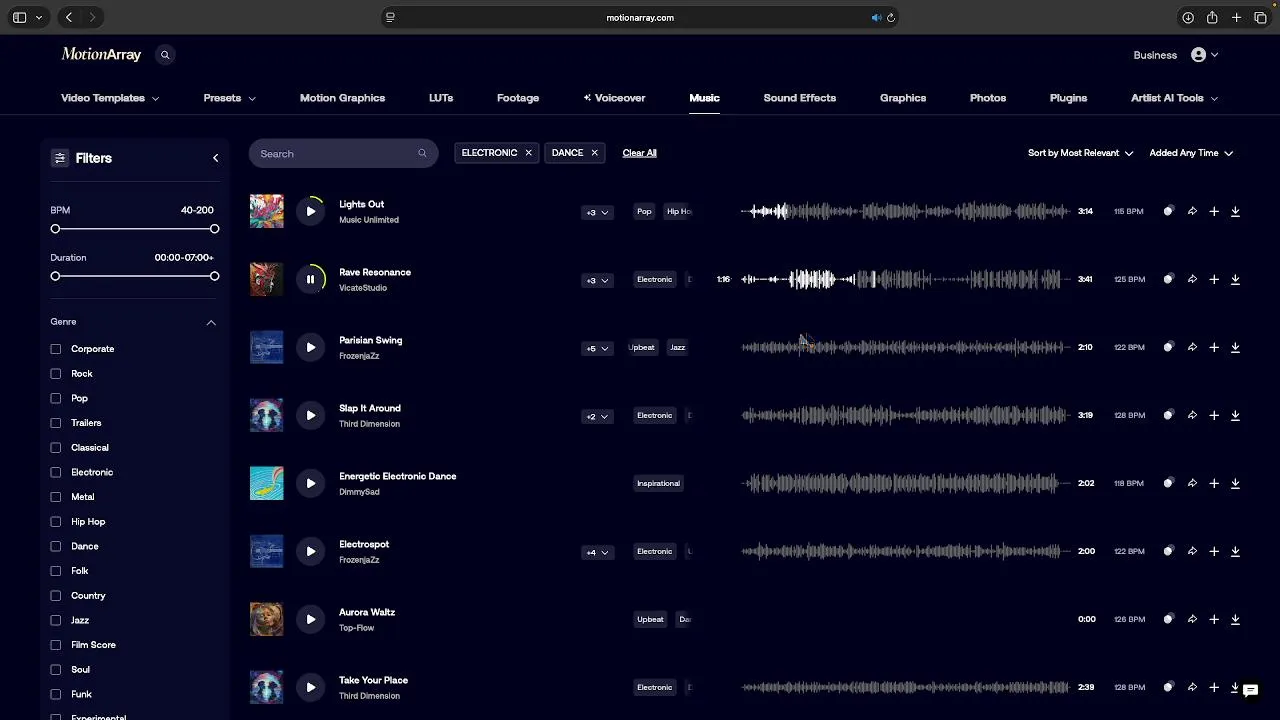Image resolution: width=1280 pixels, height=720 pixels.
Task: Toggle the Dance genre checkbox
Action: (56, 546)
